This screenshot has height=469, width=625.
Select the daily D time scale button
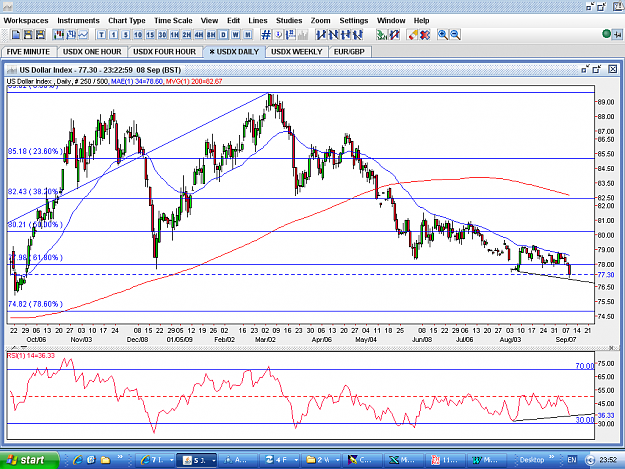(223, 35)
